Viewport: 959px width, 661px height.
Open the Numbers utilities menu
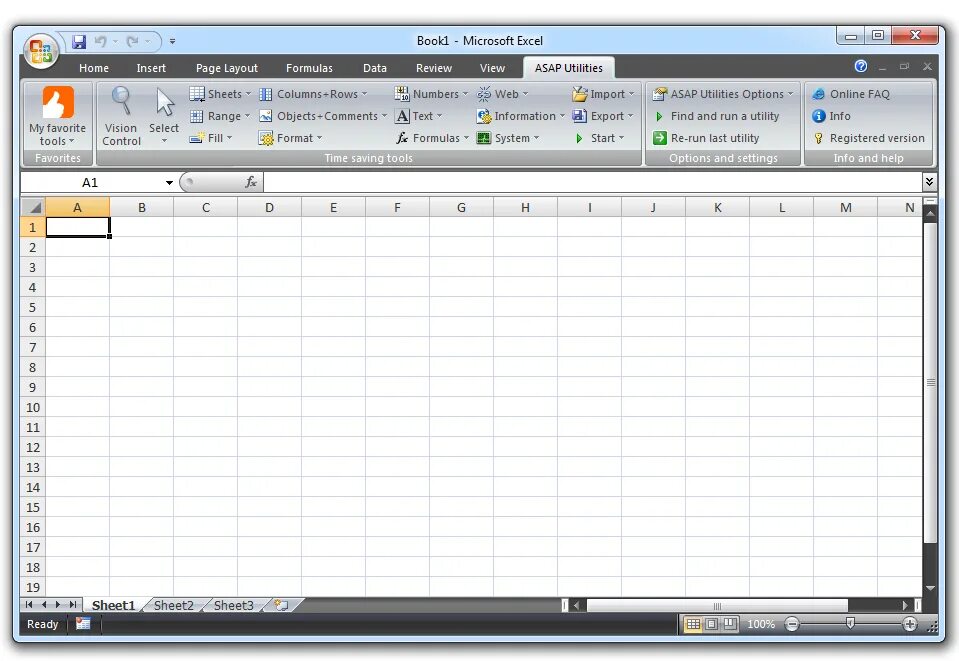coord(431,94)
